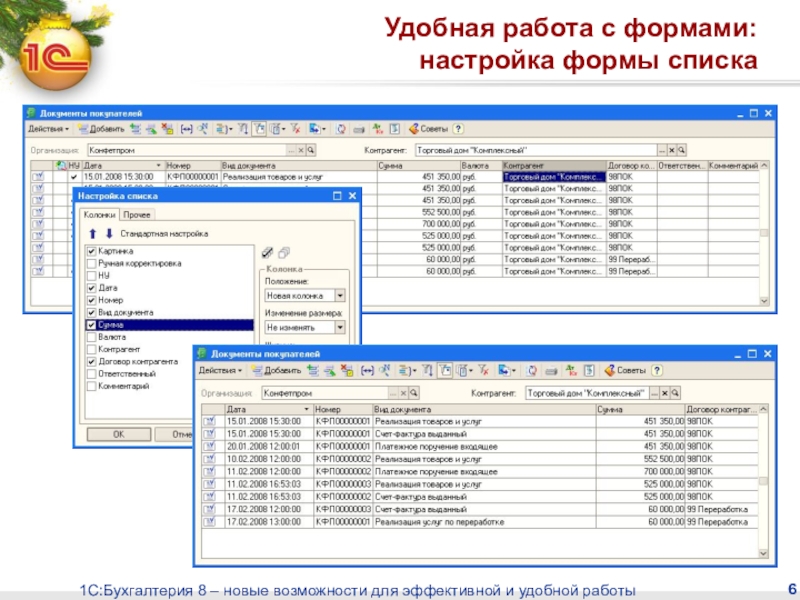Click Советы button in front window toolbar

point(626,371)
